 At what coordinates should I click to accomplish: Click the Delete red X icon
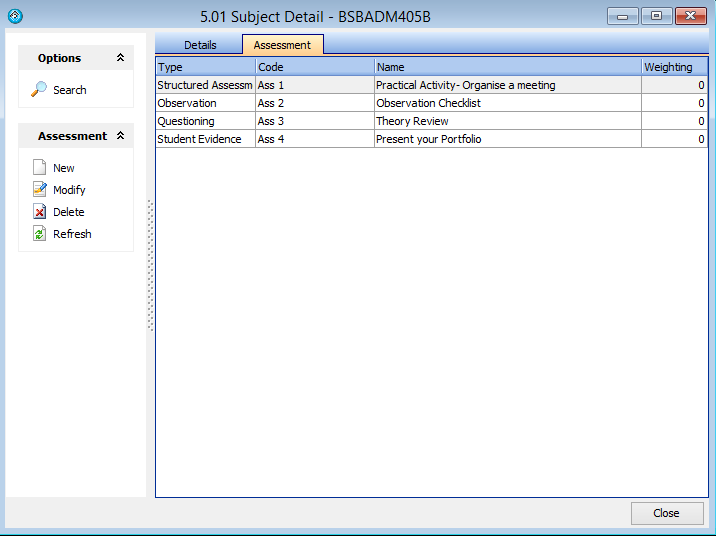(x=39, y=212)
